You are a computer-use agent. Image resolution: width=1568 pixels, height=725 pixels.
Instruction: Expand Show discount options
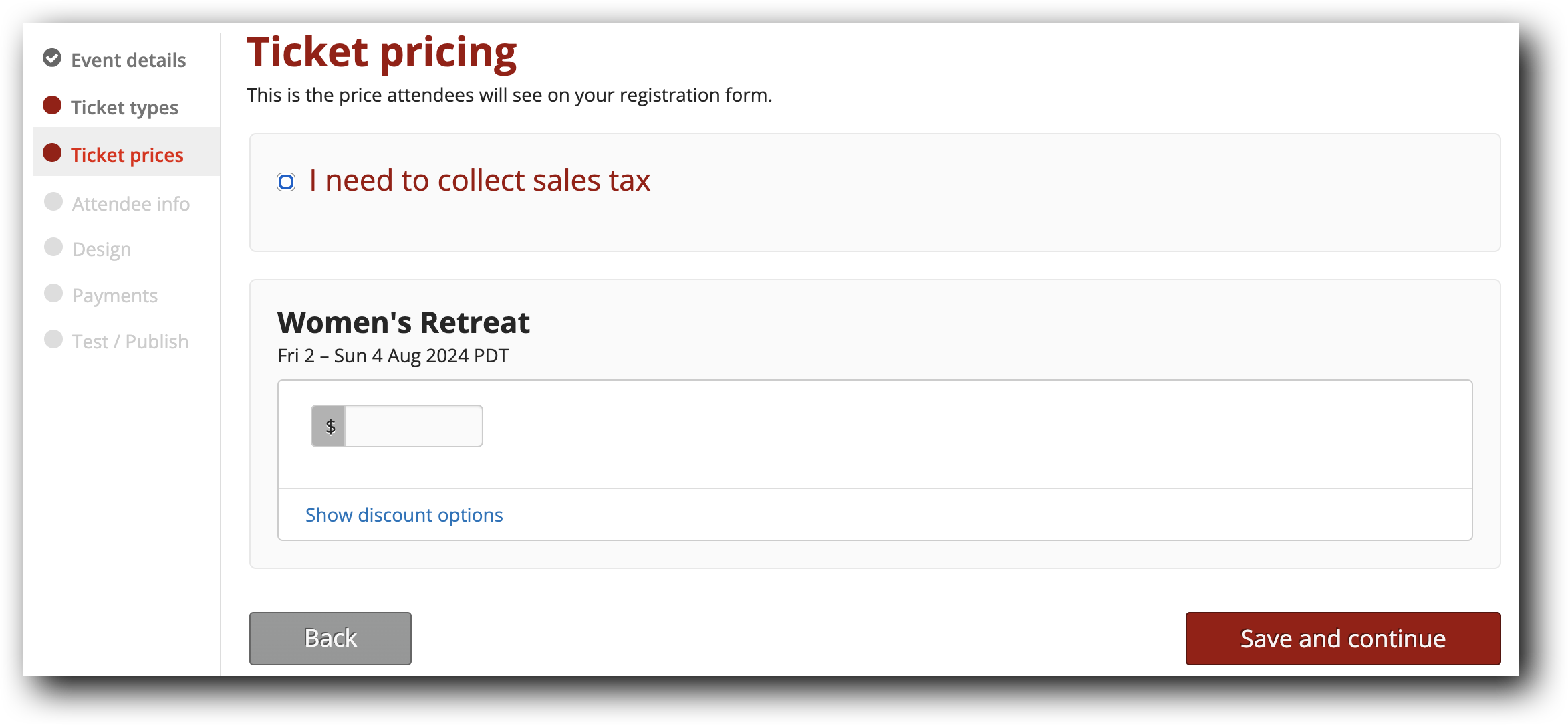coord(404,515)
